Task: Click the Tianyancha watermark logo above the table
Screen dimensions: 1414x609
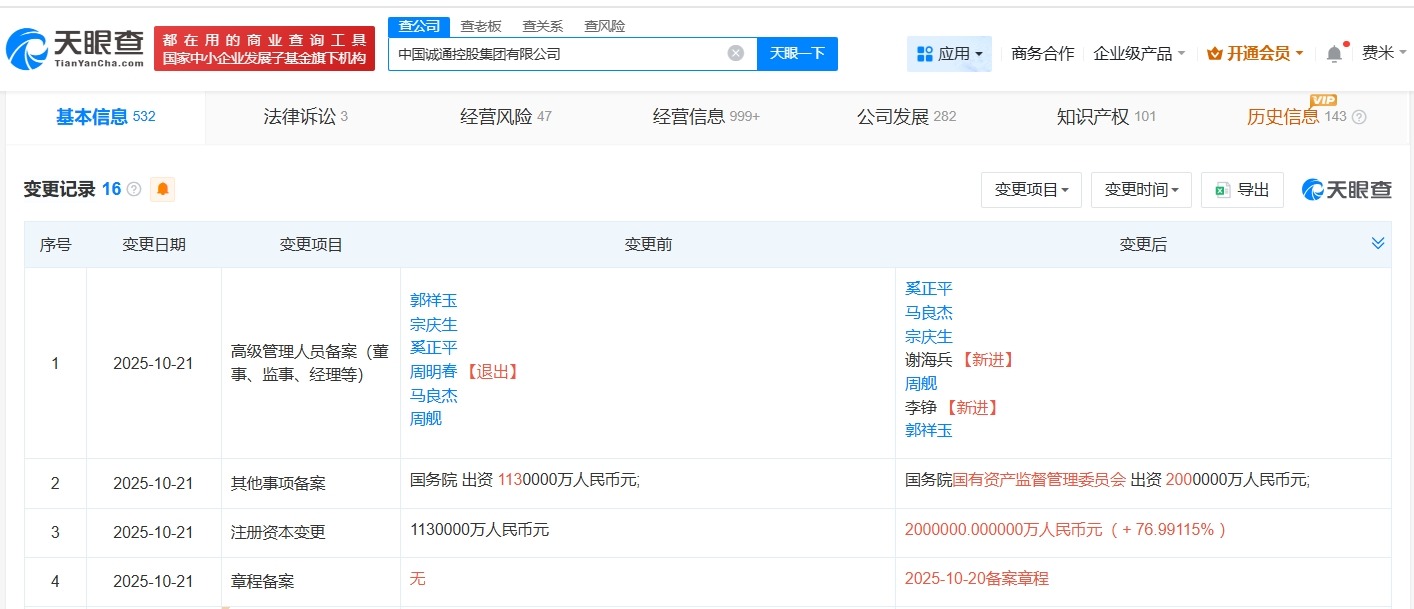Action: pyautogui.click(x=1346, y=189)
